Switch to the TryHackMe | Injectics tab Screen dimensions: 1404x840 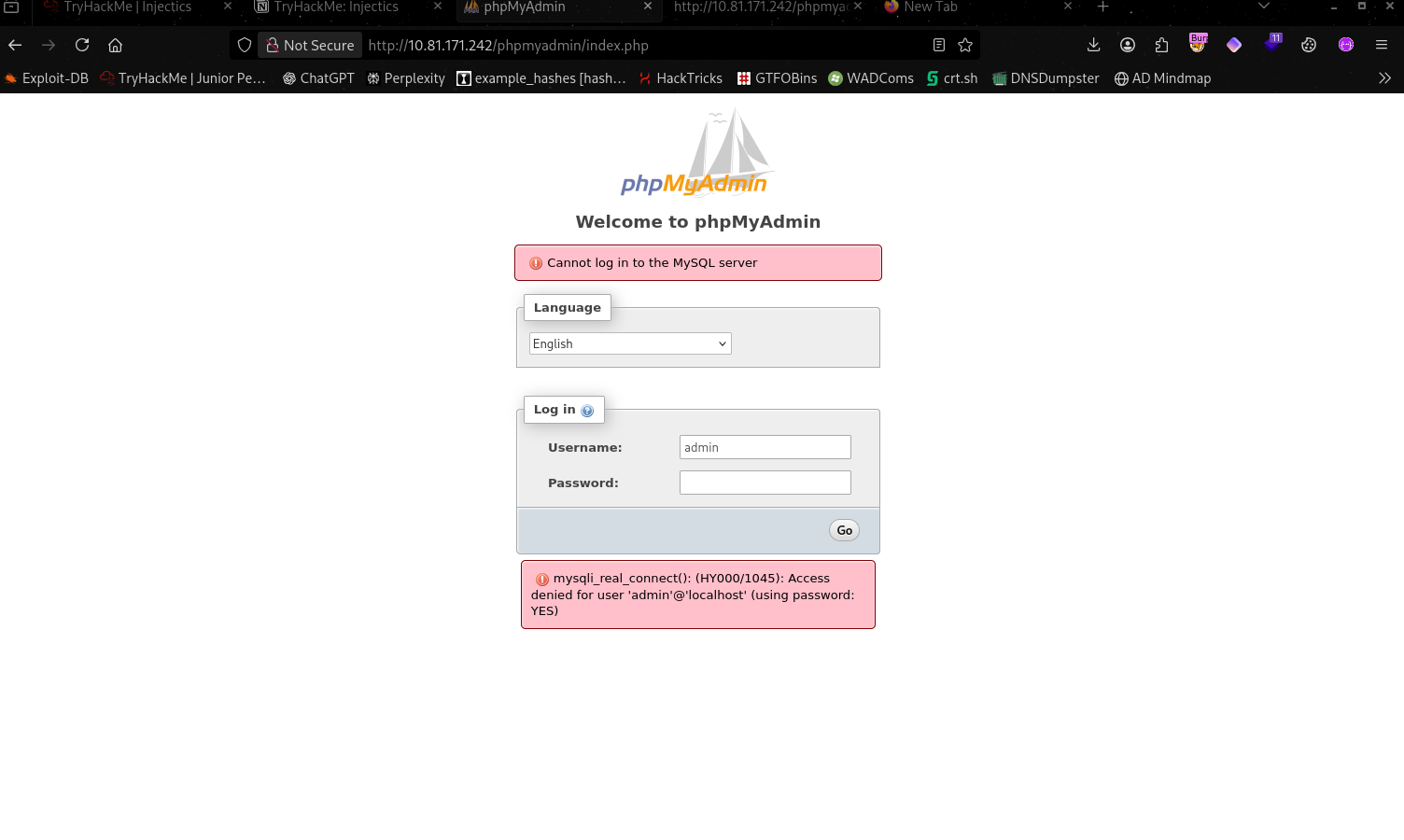(128, 7)
